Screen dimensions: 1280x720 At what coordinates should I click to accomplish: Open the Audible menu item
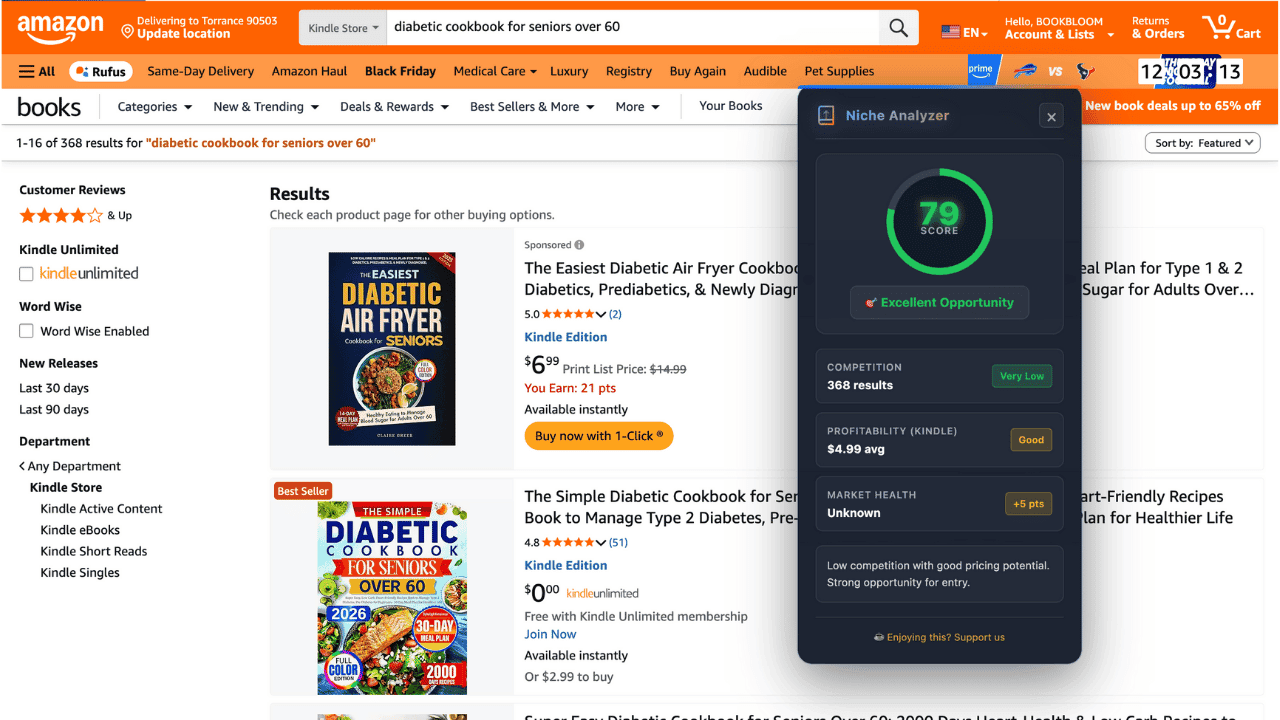tap(765, 71)
